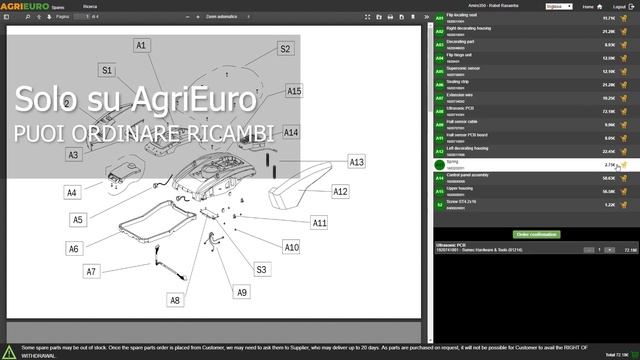The height and width of the screenshot is (360, 640).
Task: Click diagram label A8
Action: click(x=175, y=300)
